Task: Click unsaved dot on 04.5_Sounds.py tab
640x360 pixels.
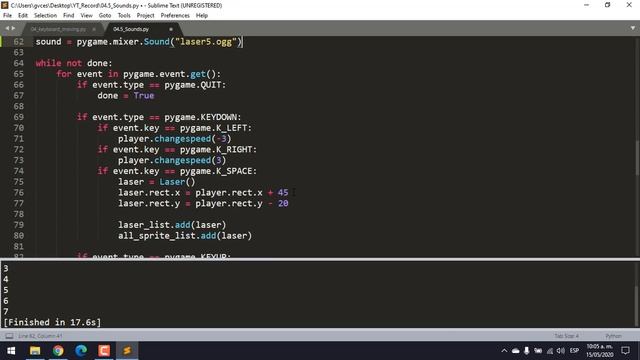Action: 171,29
